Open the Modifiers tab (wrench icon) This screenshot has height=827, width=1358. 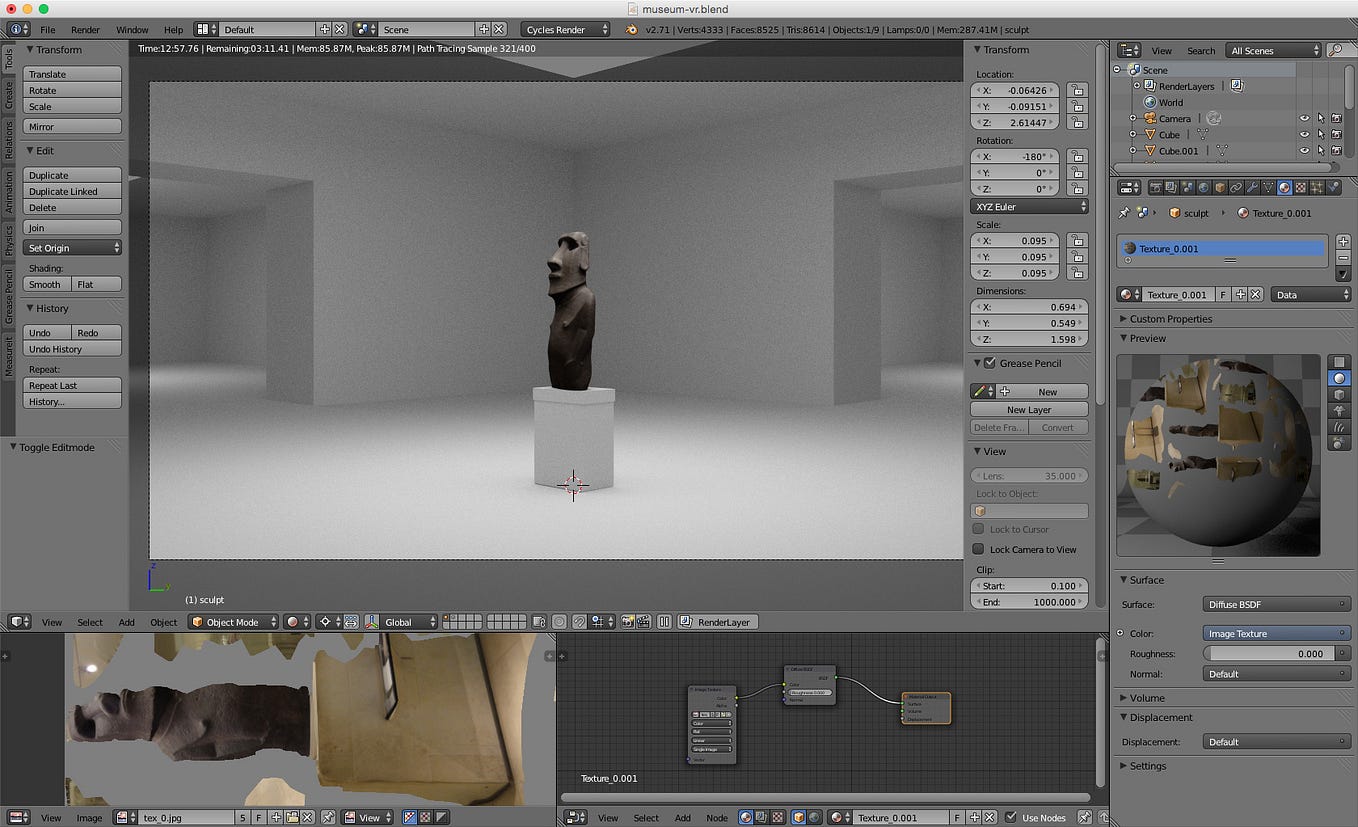[1252, 187]
